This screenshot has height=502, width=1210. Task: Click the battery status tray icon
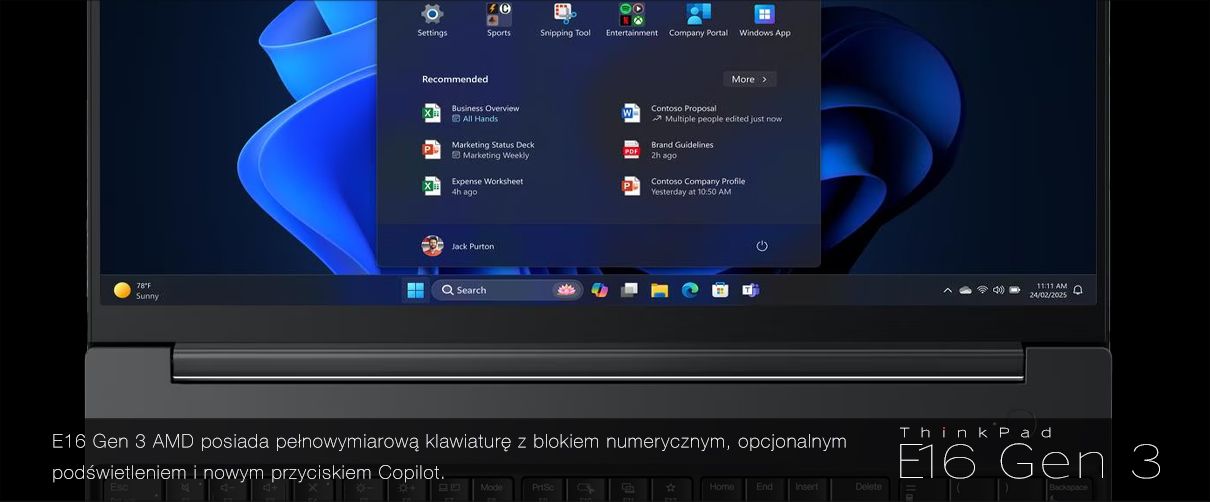pyautogui.click(x=1015, y=290)
